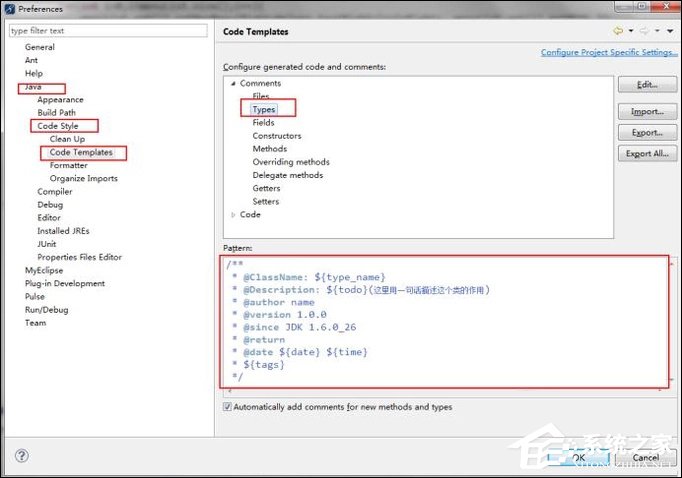Select Constructors comment template
This screenshot has height=478, width=682.
277,136
